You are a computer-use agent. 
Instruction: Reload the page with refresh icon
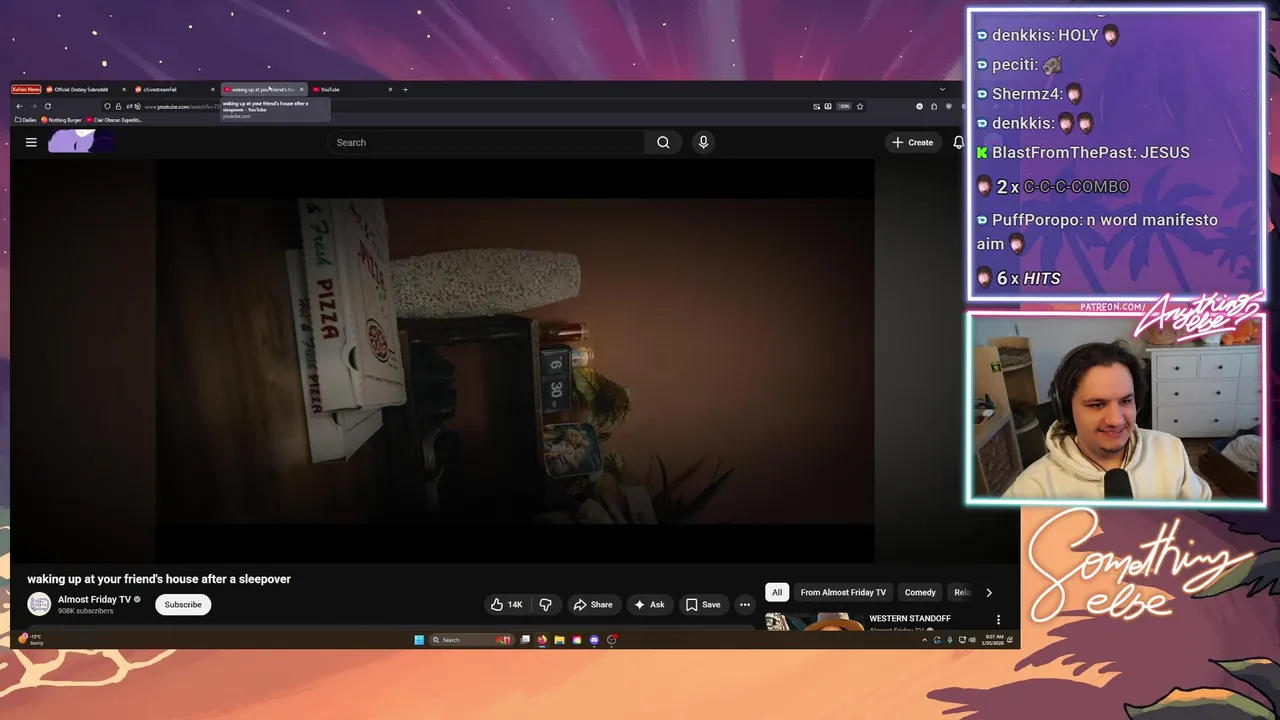(x=47, y=106)
